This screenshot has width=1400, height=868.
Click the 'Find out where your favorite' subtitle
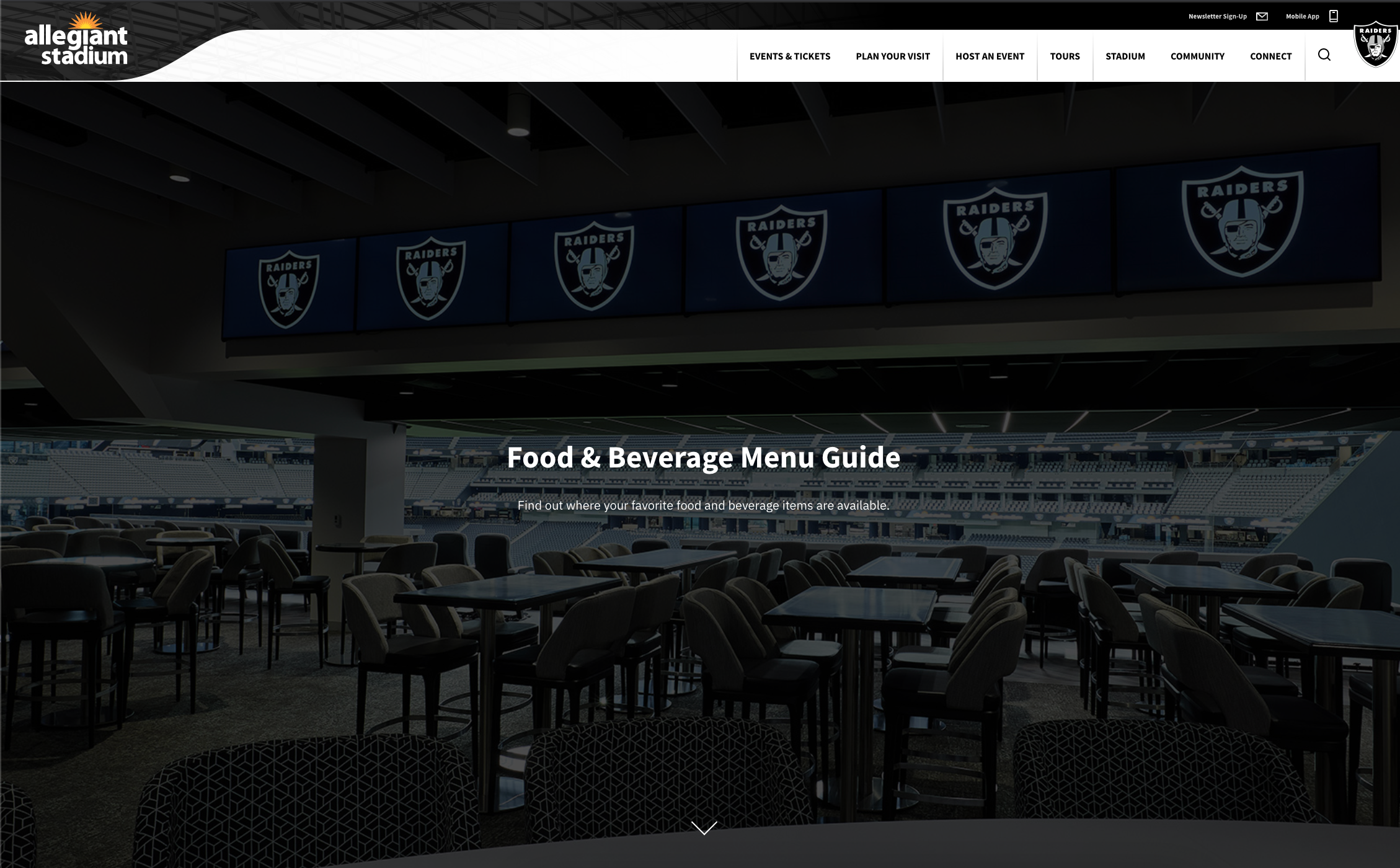click(703, 505)
